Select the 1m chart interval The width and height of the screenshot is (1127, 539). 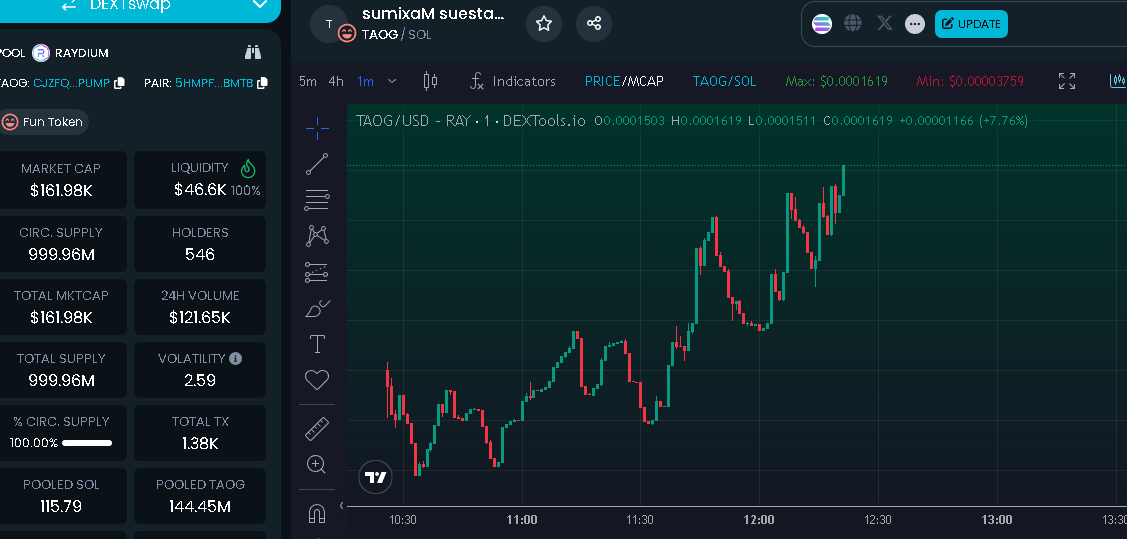tap(365, 81)
